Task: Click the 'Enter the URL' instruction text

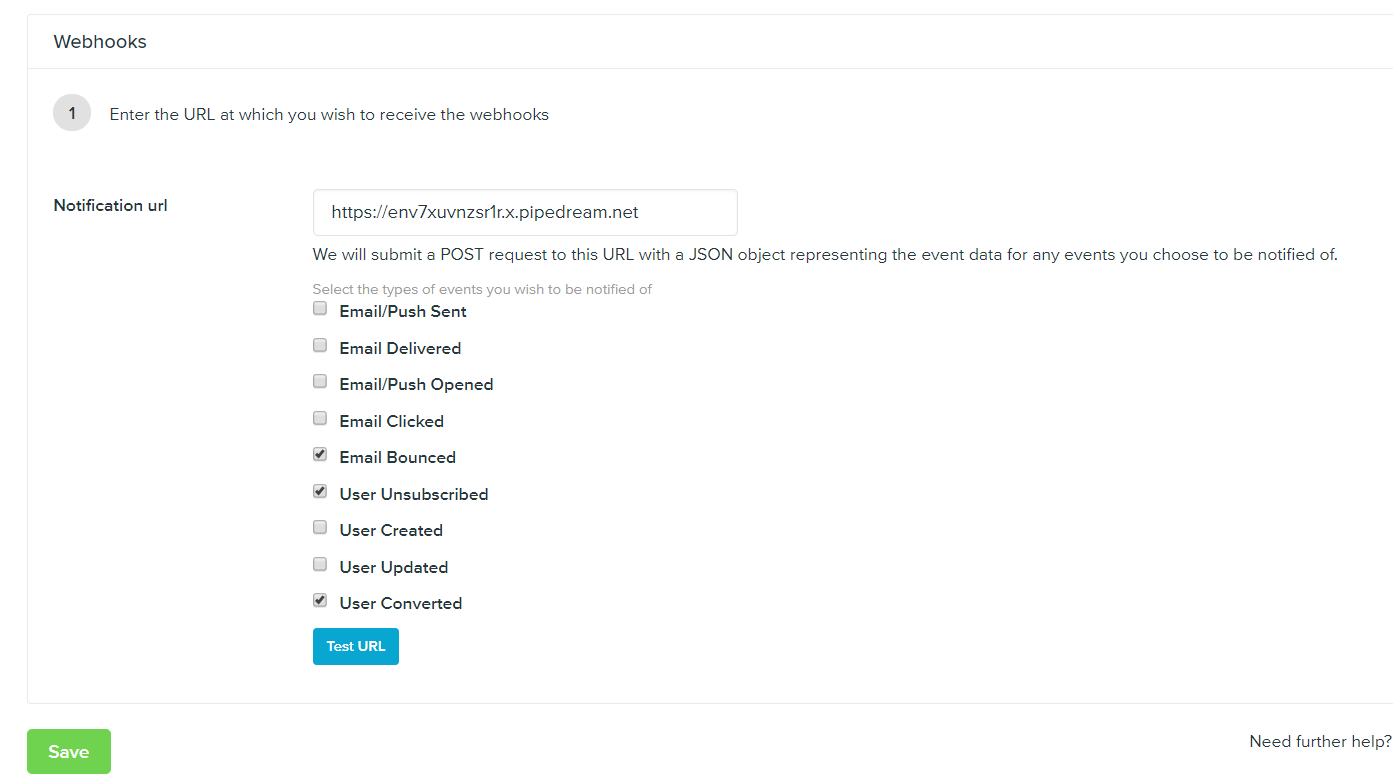Action: pyautogui.click(x=329, y=115)
